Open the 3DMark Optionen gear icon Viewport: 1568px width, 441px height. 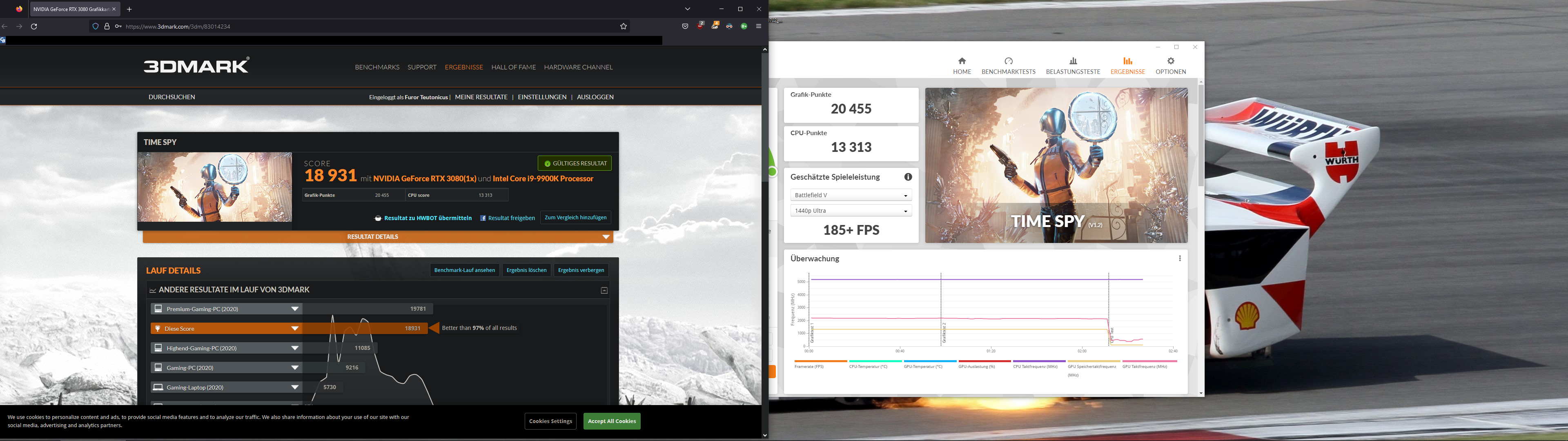[x=1170, y=61]
